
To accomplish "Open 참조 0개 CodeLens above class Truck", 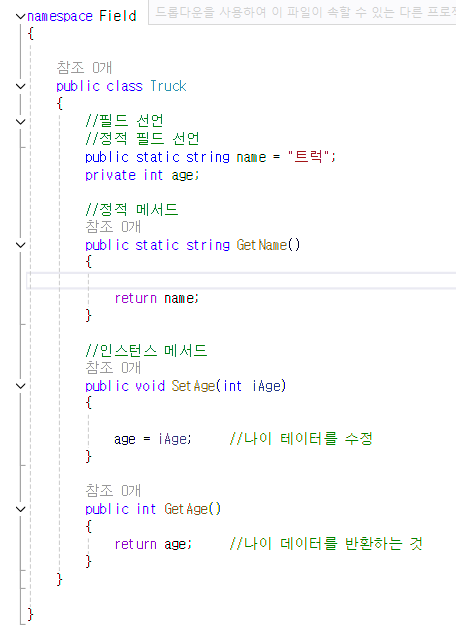I will click(x=84, y=68).
